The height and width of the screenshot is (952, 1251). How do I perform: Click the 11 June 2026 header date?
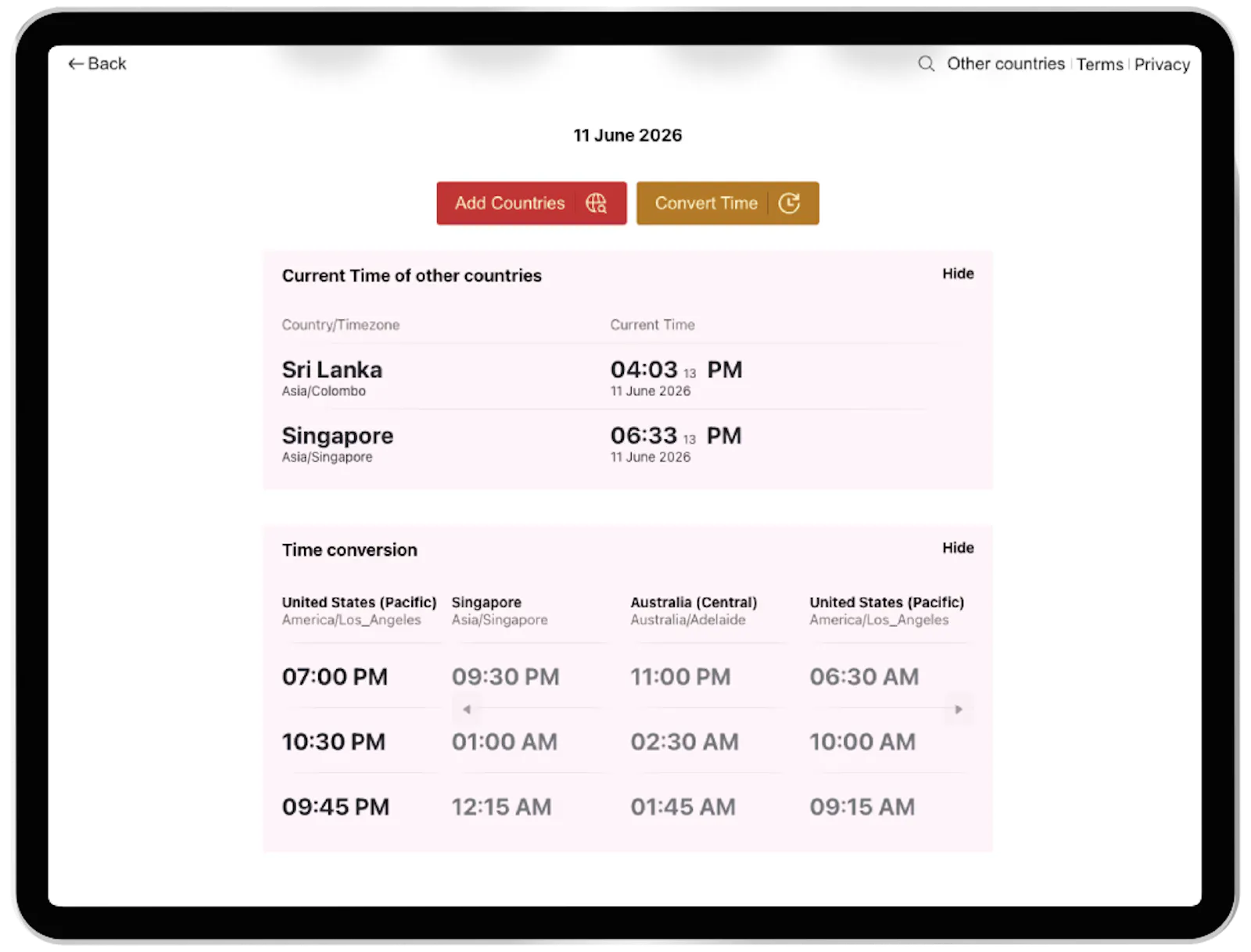[628, 135]
